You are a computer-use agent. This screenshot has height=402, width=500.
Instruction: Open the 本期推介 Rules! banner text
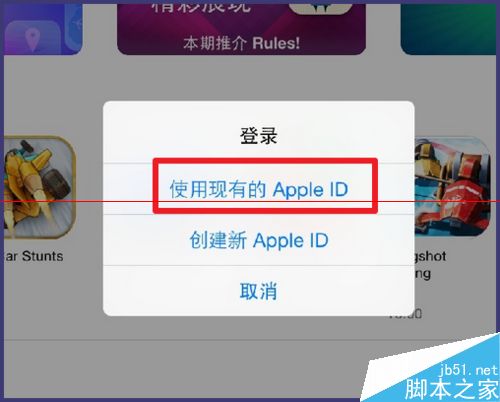tap(242, 43)
